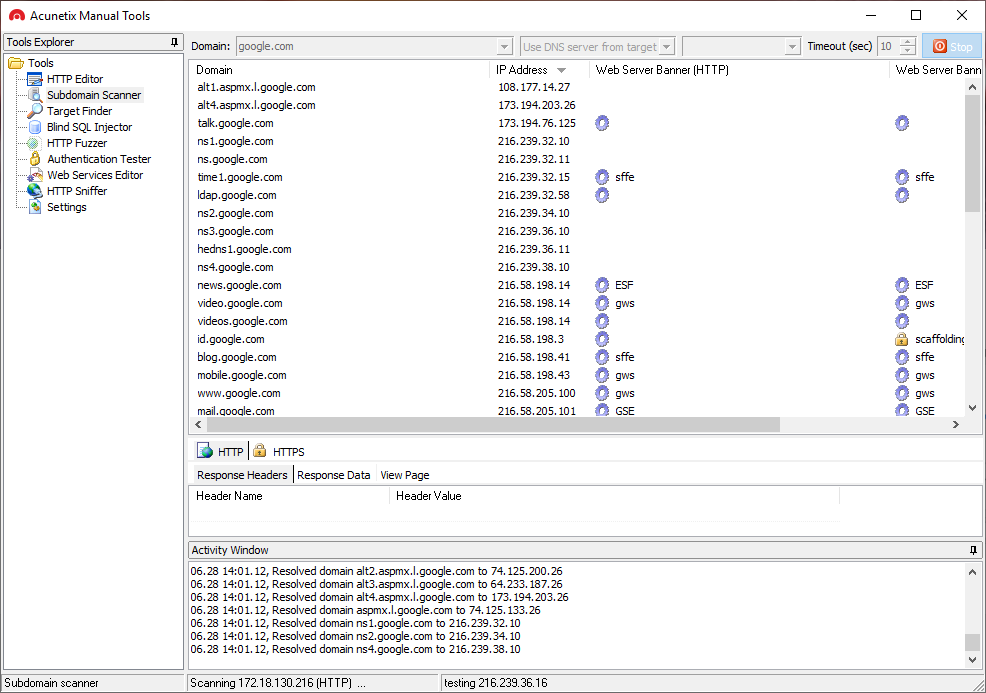This screenshot has width=986, height=693.
Task: Switch to the HTTPS tab
Action: pyautogui.click(x=279, y=452)
